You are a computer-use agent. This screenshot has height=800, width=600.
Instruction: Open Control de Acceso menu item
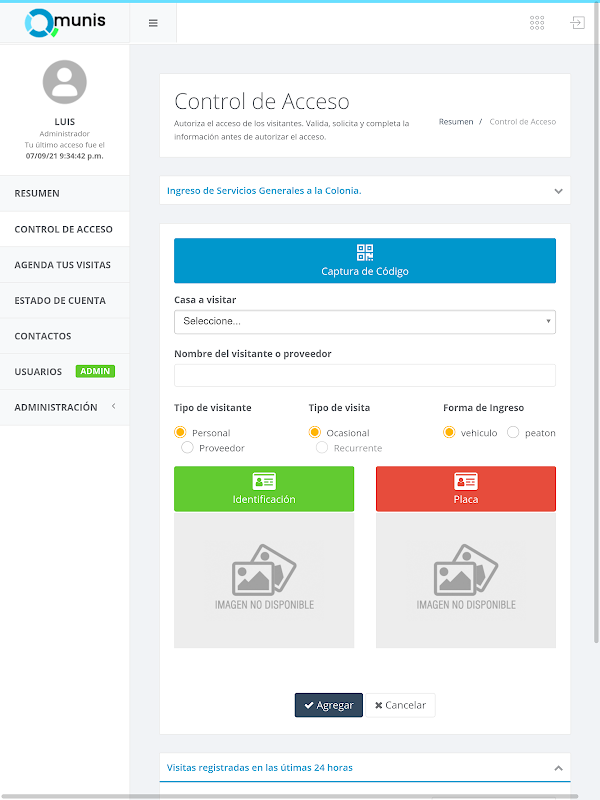click(x=64, y=229)
